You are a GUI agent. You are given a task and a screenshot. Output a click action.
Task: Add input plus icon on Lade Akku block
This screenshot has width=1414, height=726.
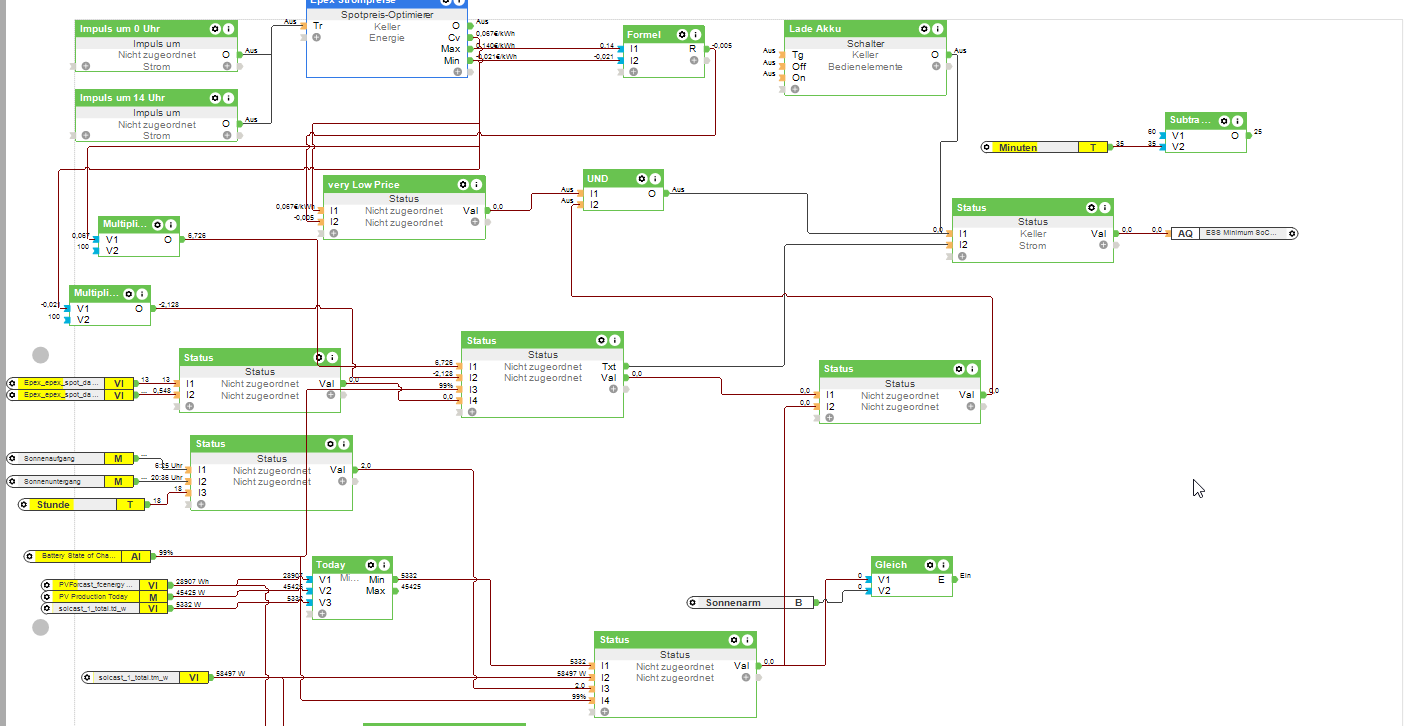(x=795, y=89)
